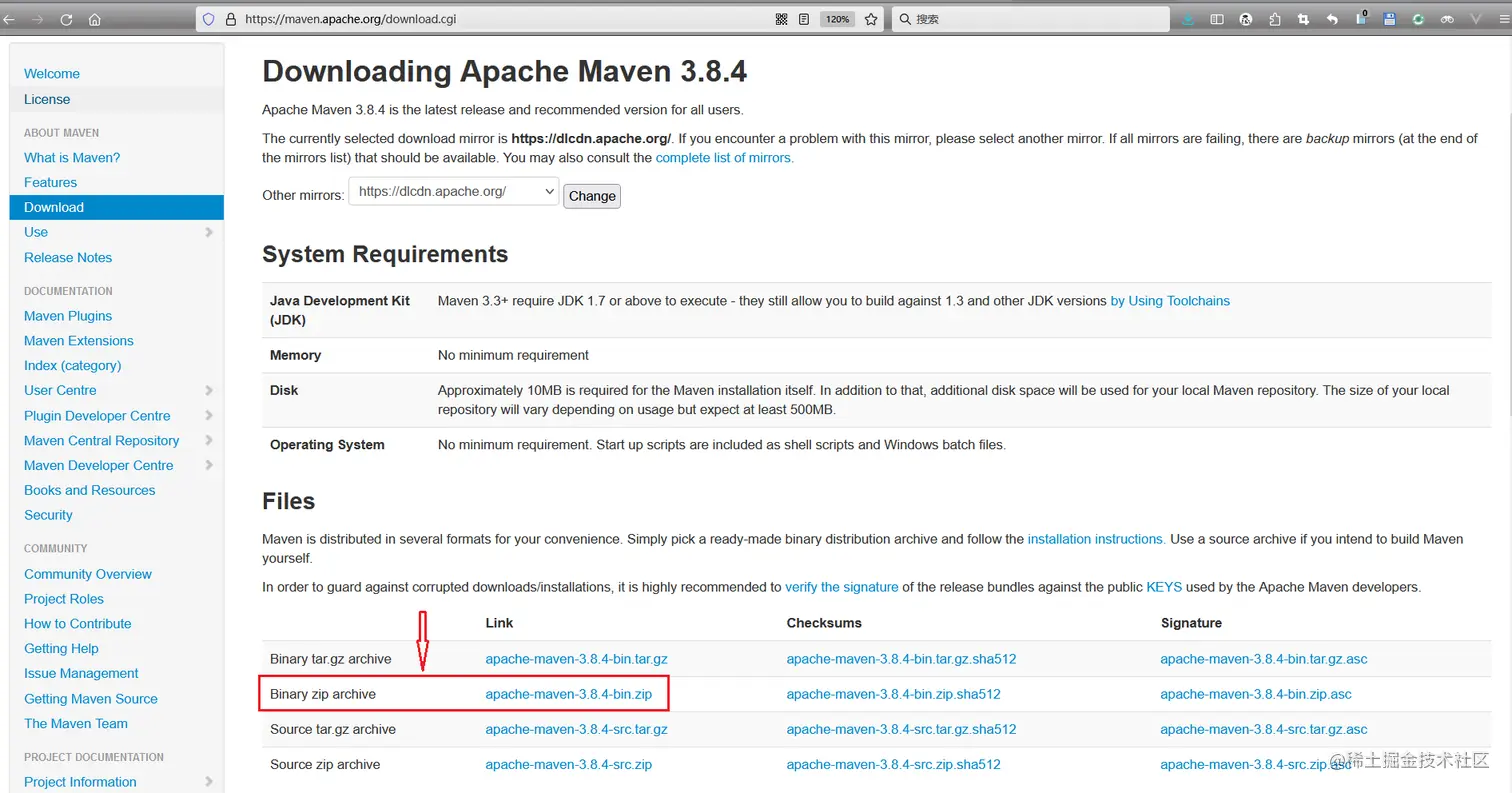Expand the Project Information arrow
This screenshot has width=1512, height=793.
click(x=209, y=782)
